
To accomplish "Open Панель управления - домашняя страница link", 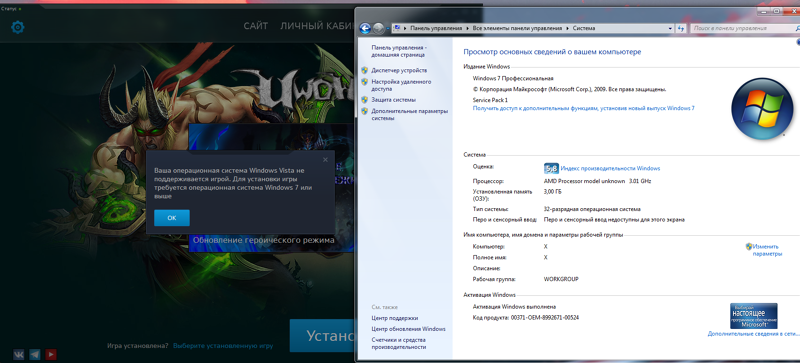I will [x=399, y=51].
